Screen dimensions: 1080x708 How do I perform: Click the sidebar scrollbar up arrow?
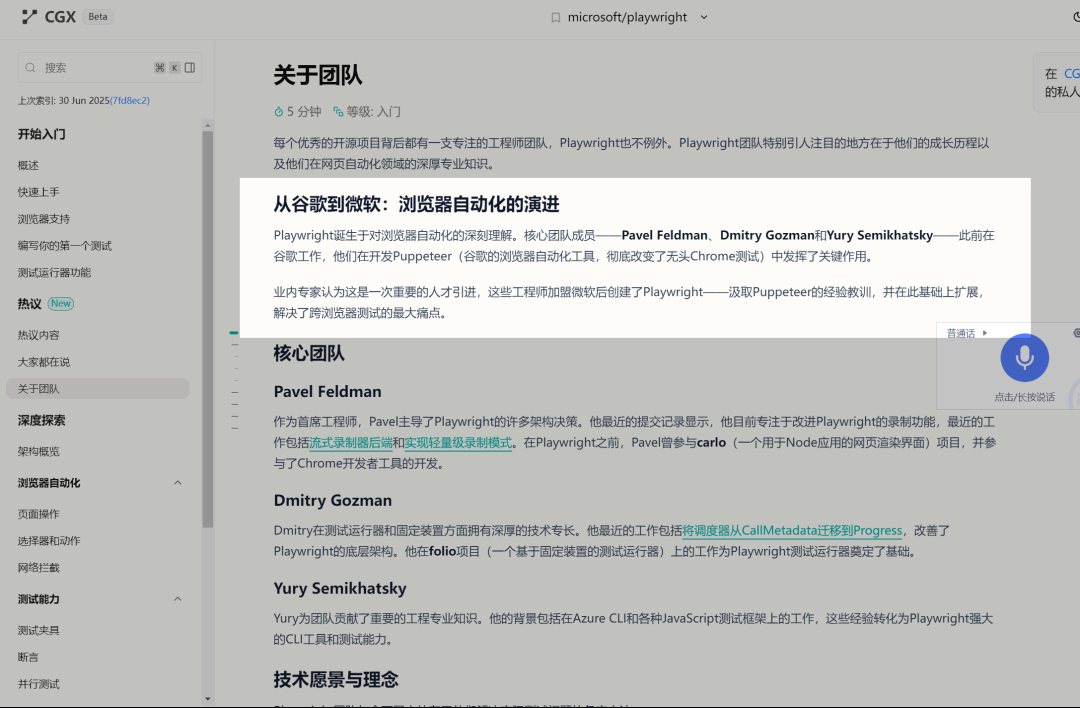tap(207, 125)
